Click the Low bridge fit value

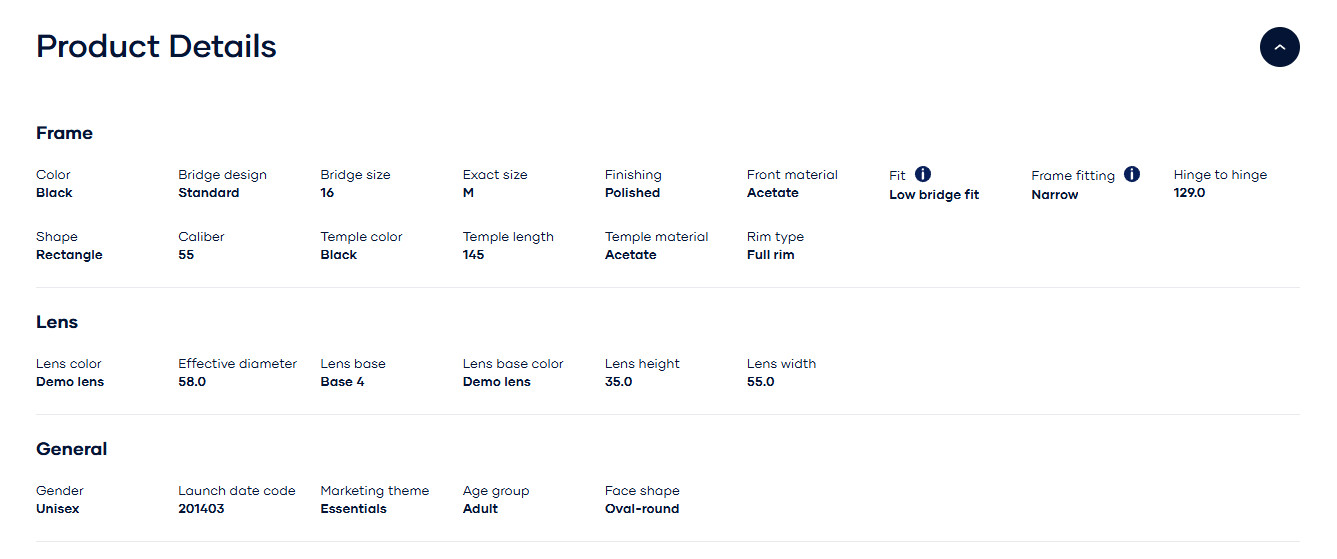934,195
